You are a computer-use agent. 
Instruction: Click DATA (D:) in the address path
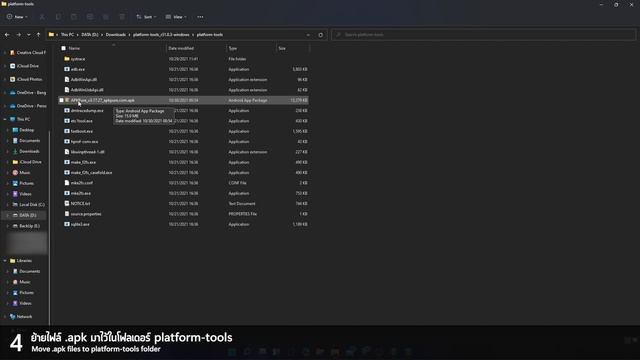[x=90, y=35]
